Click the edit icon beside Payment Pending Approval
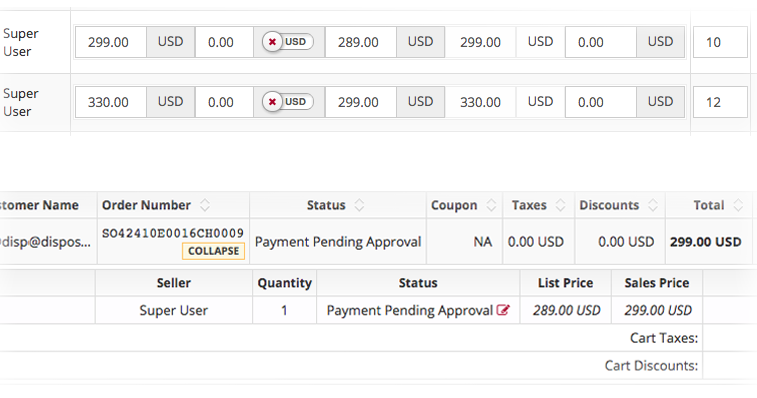Viewport: 757px width, 398px height. click(x=503, y=310)
